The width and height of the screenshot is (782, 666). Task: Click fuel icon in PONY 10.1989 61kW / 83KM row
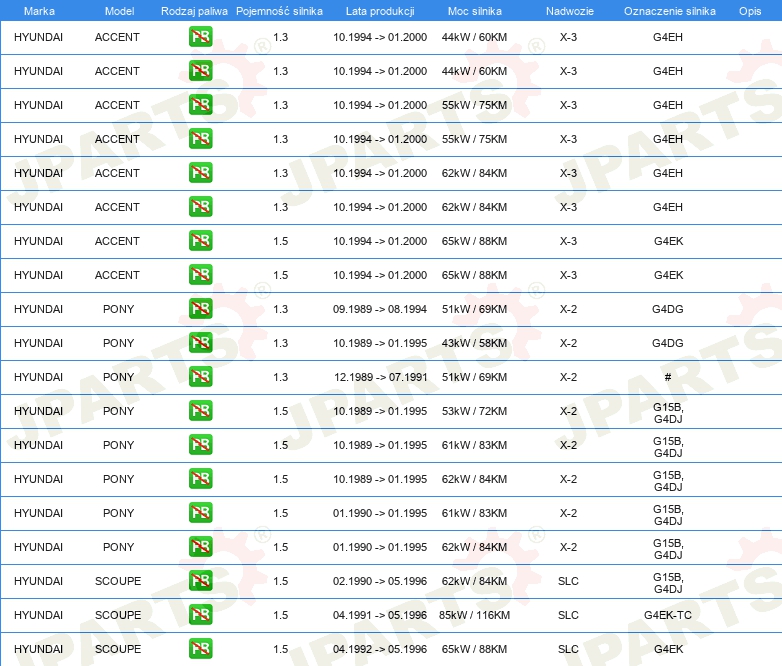[200, 444]
